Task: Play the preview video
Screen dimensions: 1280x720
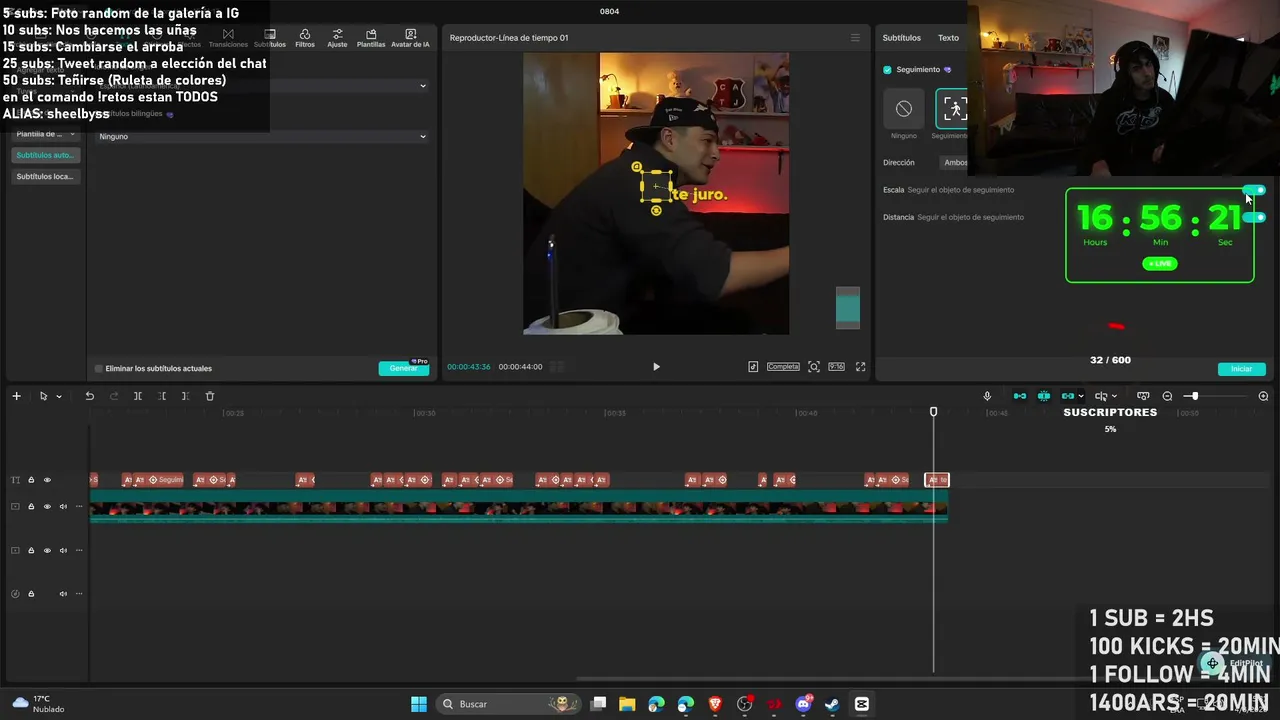Action: [x=656, y=367]
